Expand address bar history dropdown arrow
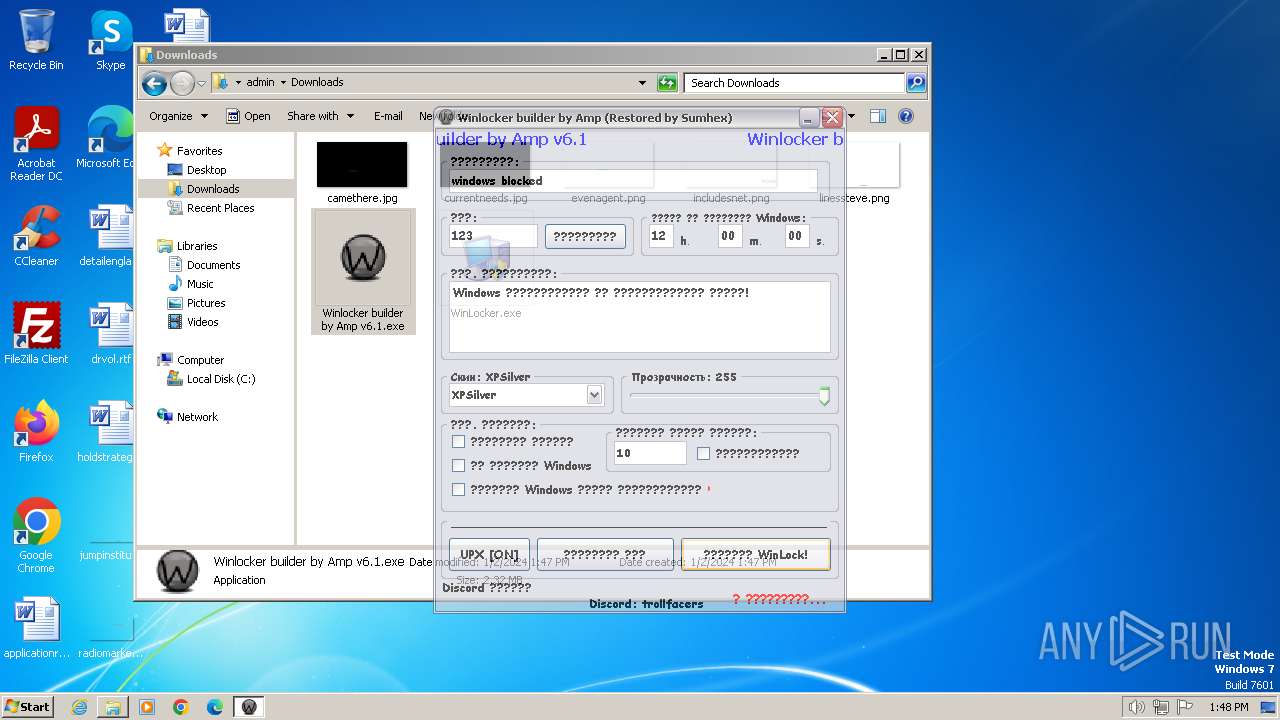 click(642, 83)
